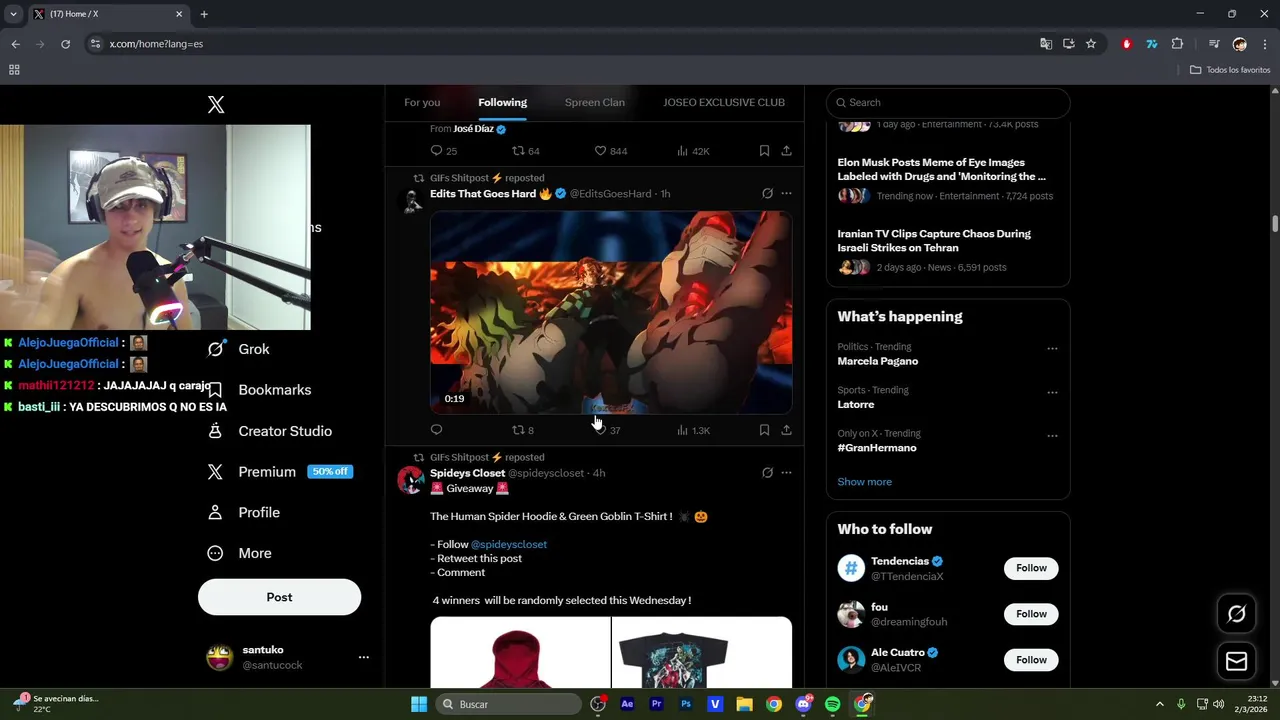Click the browser address bar
Viewport: 1280px width, 720px height.
tap(560, 44)
